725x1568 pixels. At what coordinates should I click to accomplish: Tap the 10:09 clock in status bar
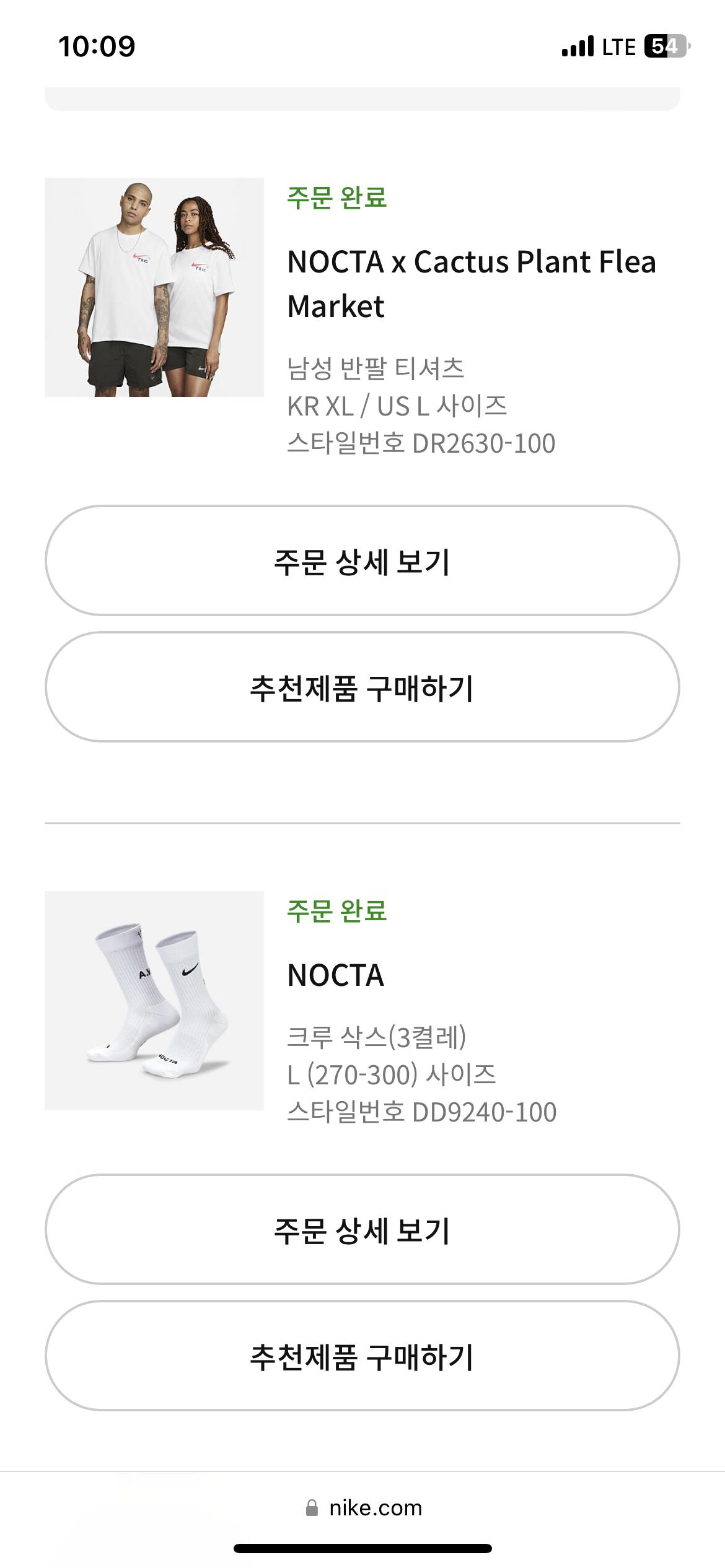(x=97, y=46)
